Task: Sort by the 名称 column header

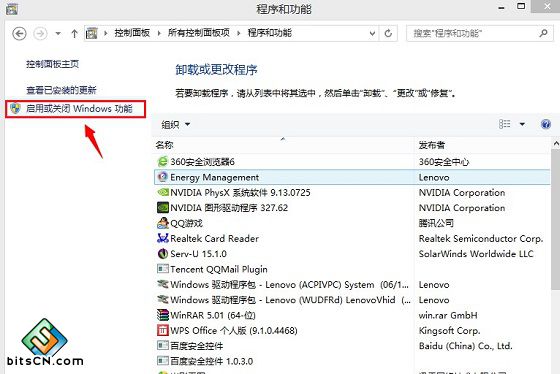Action: (x=164, y=145)
